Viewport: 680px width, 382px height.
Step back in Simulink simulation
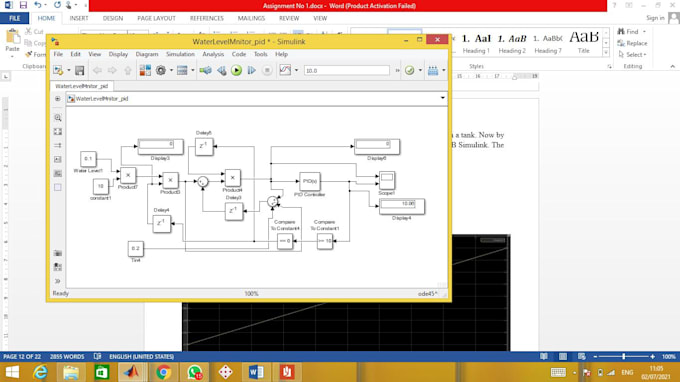point(222,70)
